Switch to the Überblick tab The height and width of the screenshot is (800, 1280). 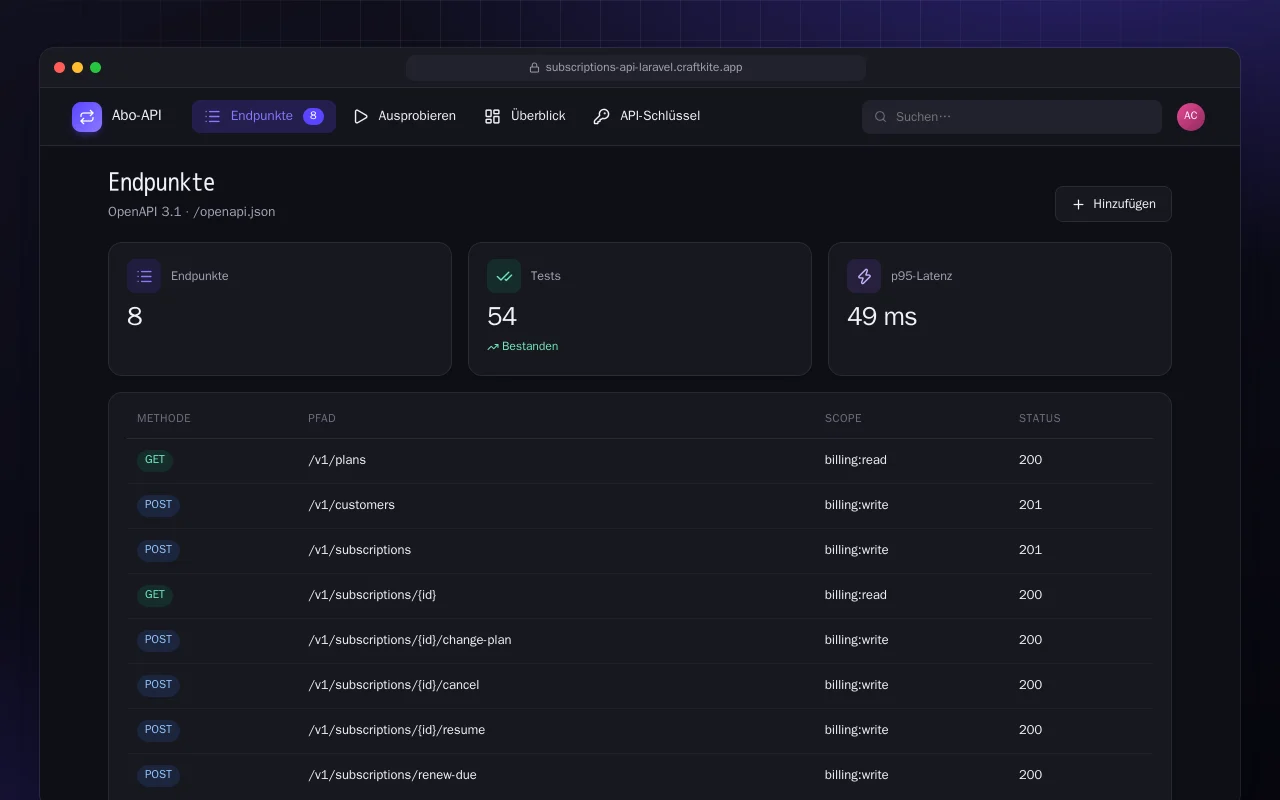pyautogui.click(x=525, y=116)
